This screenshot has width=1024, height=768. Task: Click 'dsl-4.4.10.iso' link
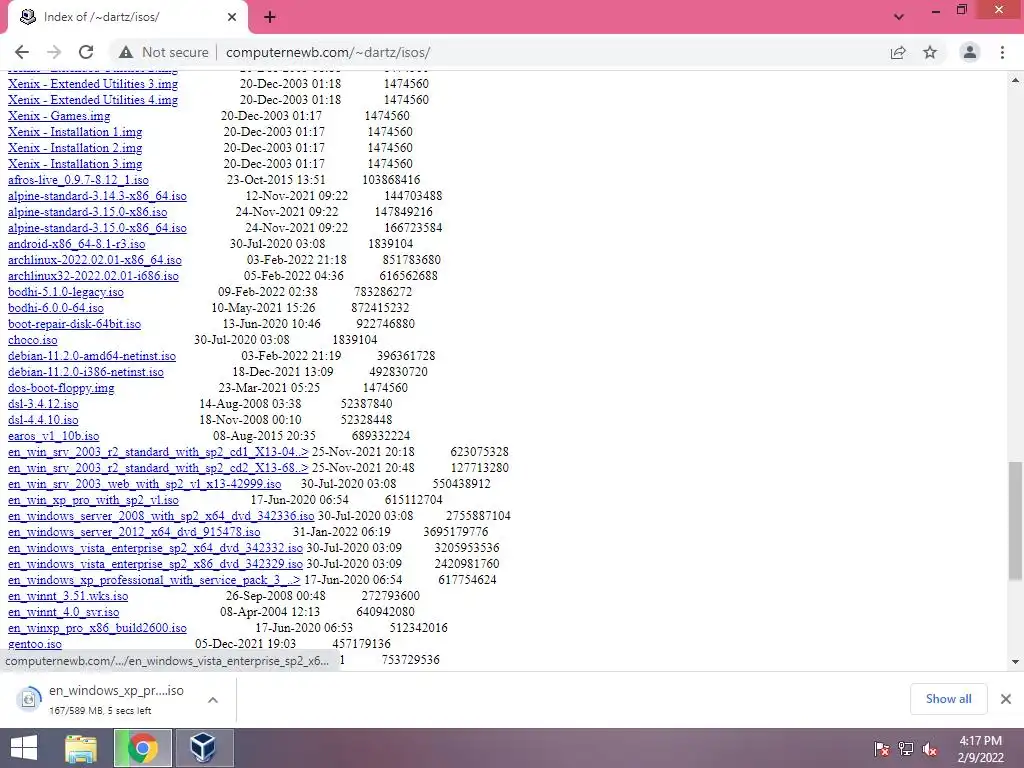click(x=43, y=420)
